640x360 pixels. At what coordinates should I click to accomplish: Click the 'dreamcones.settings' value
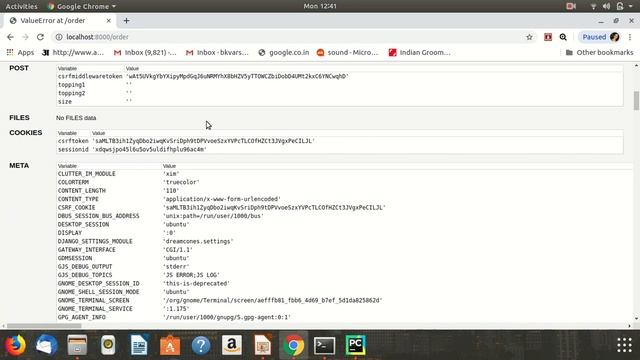(x=198, y=241)
